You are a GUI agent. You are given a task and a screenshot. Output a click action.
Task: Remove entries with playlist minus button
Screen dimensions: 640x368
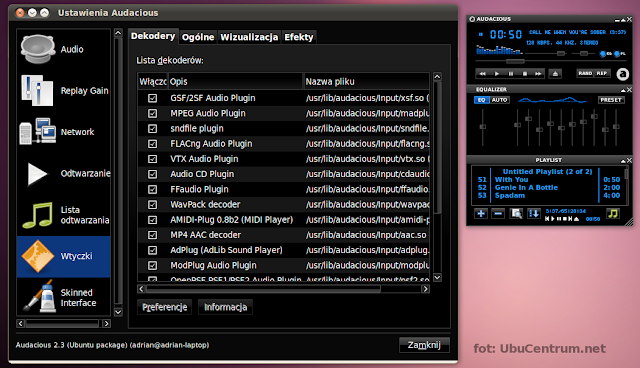(498, 213)
